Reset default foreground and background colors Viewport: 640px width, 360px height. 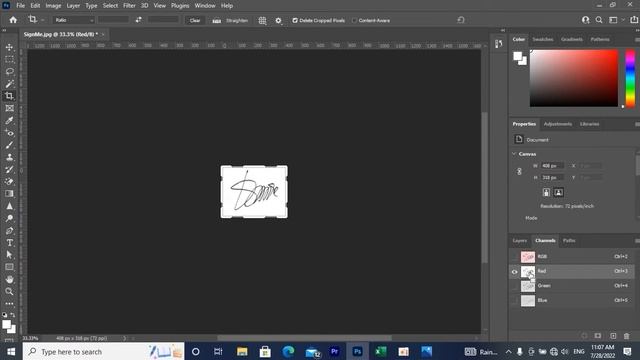click(x=4, y=315)
